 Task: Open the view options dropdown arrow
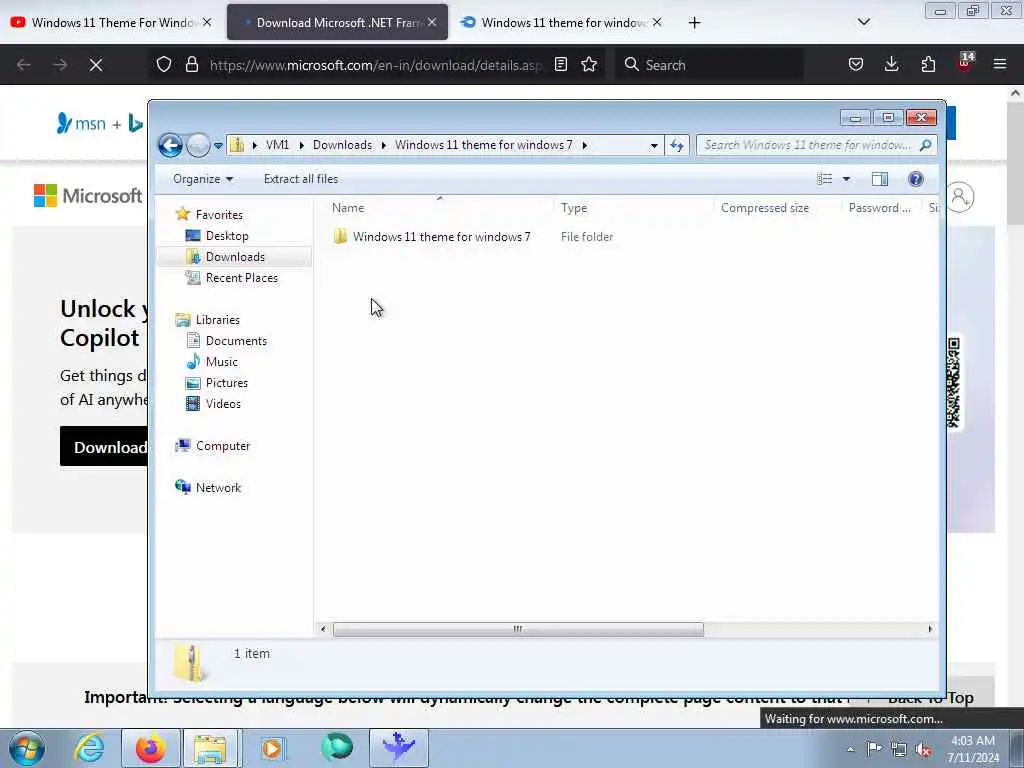coord(846,179)
